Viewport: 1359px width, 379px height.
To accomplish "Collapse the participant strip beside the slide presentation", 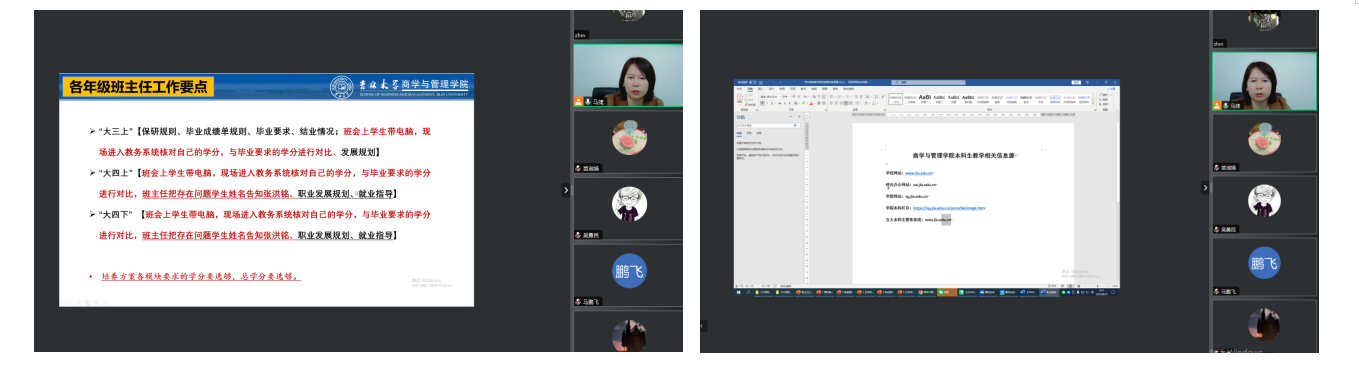I will 566,189.
